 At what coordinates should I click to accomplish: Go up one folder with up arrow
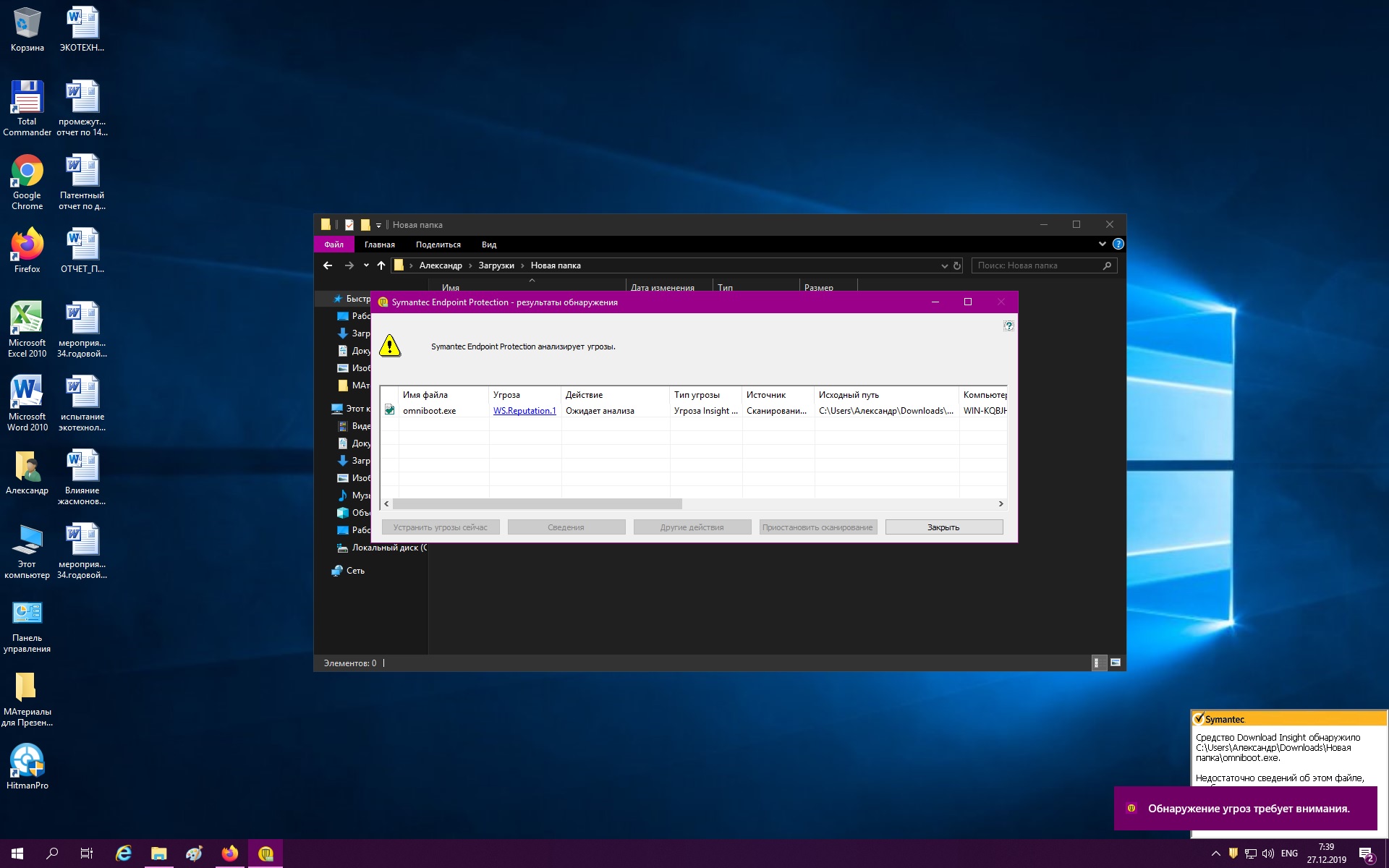tap(381, 265)
